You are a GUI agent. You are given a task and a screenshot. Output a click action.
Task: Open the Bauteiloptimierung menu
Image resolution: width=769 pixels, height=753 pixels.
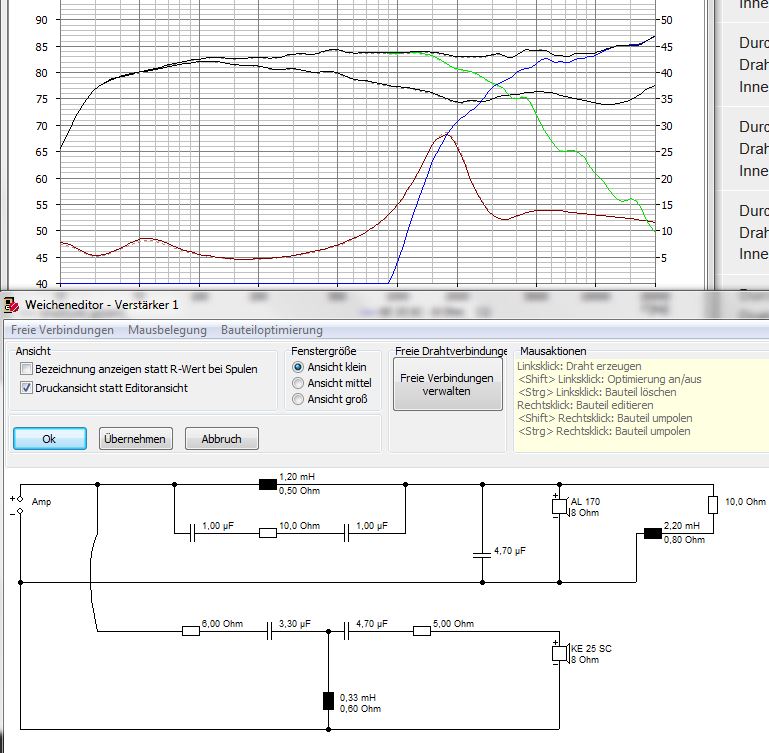coord(272,330)
